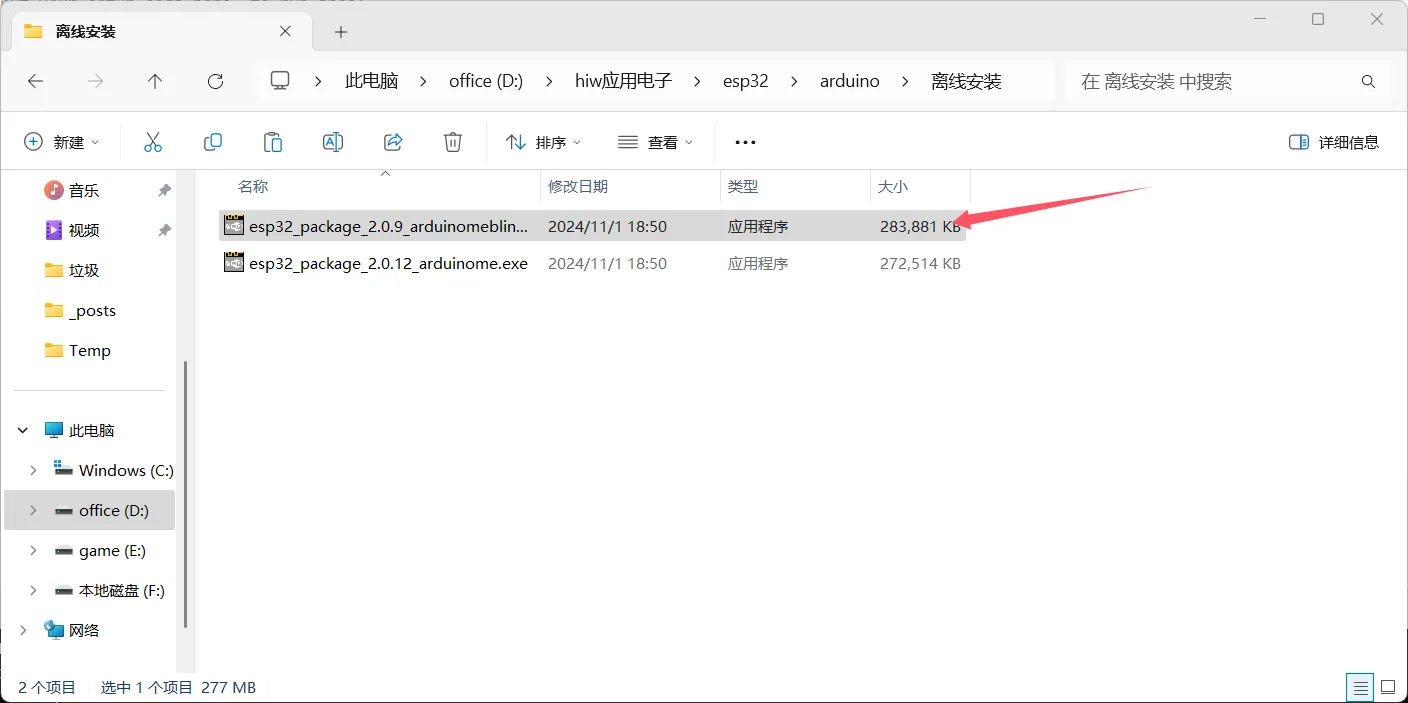Image resolution: width=1408 pixels, height=703 pixels.
Task: Switch to details list view layout
Action: click(1360, 687)
